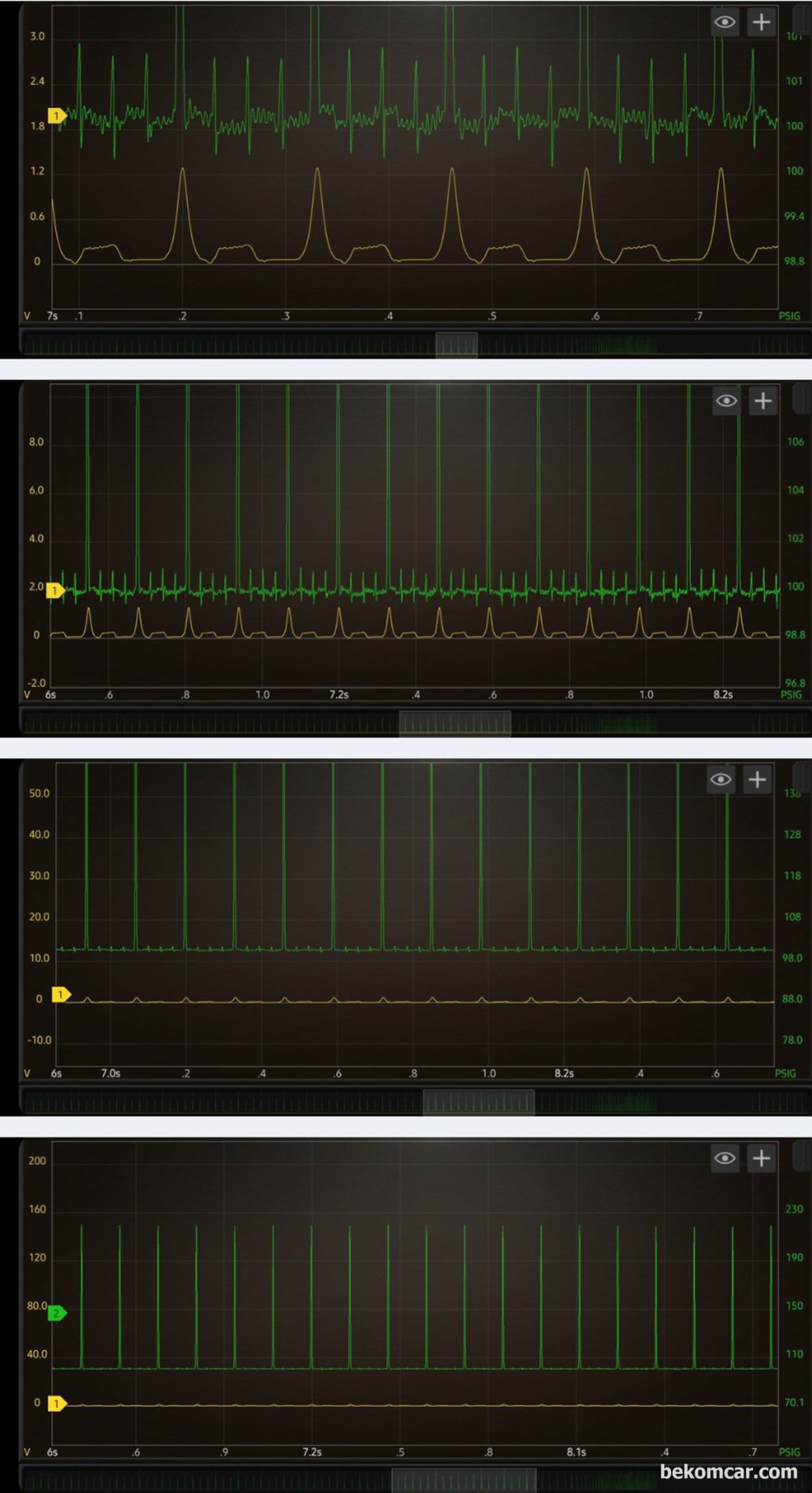The image size is (812, 1493).
Task: Click overview window handle under bottom panel
Action: 463,1480
